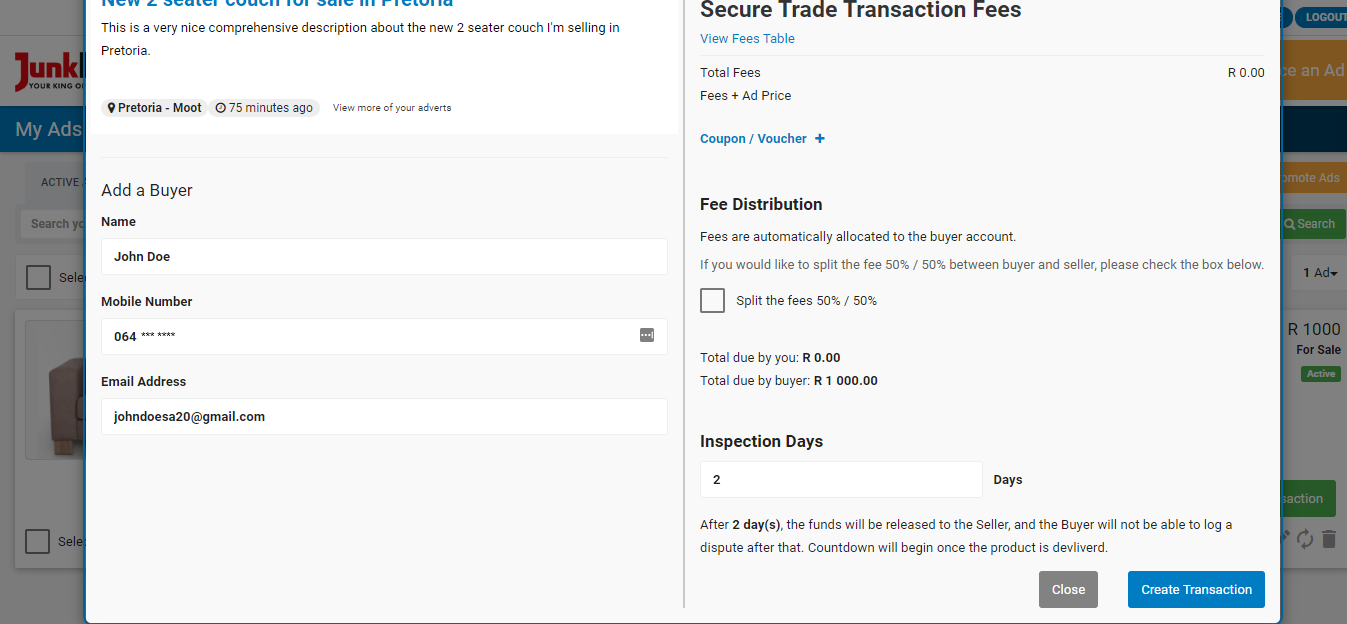This screenshot has width=1347, height=624.
Task: Click the keypad icon in the mobile number field
Action: [647, 337]
